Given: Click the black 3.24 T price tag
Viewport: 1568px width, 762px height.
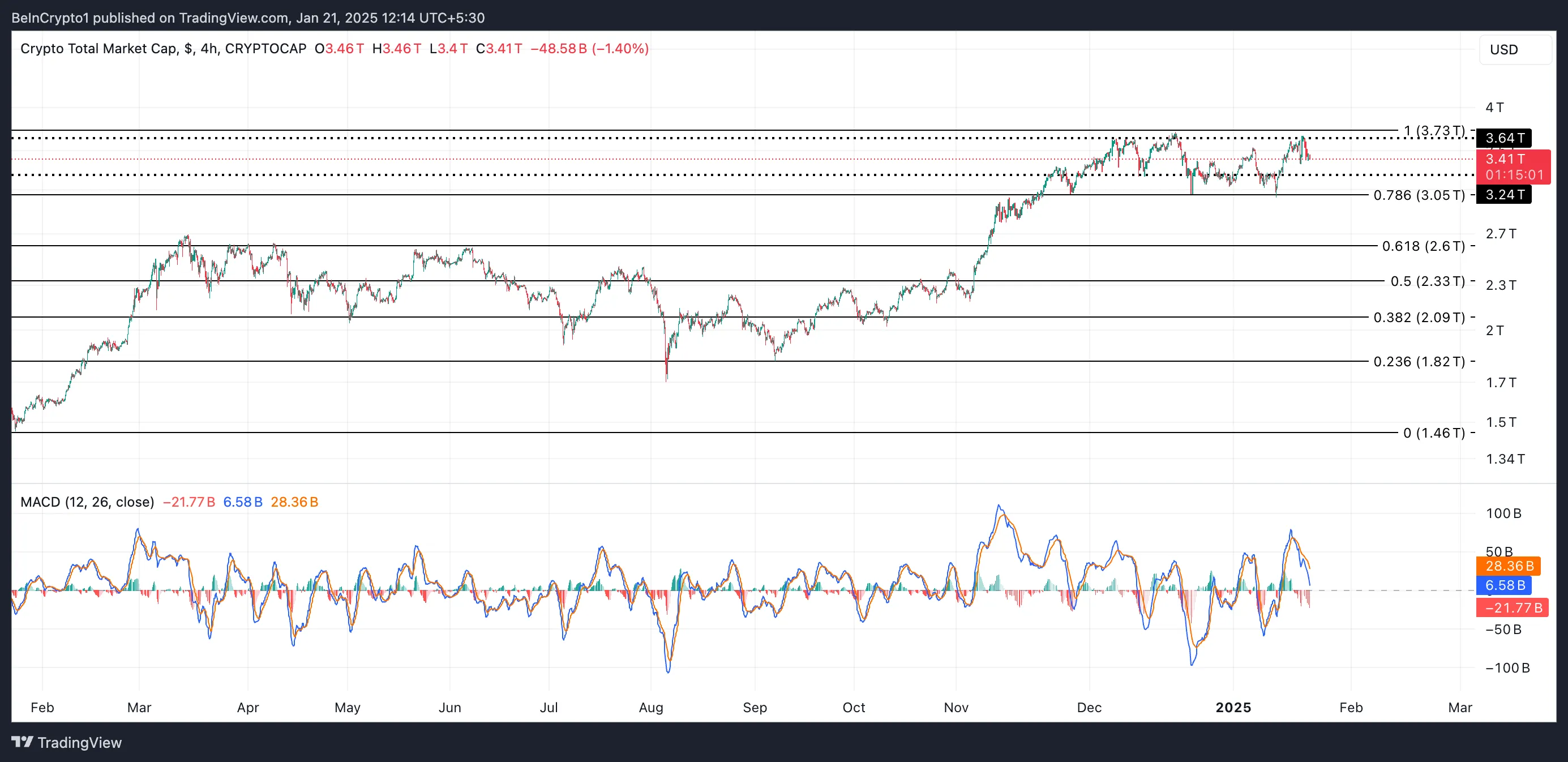Looking at the screenshot, I should pos(1503,195).
